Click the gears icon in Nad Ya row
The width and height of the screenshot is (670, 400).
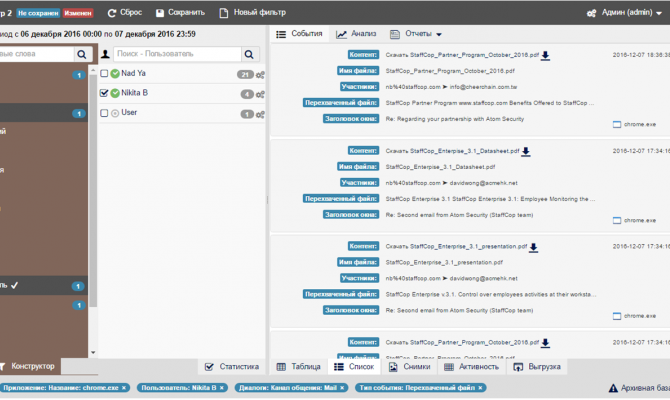click(x=260, y=75)
